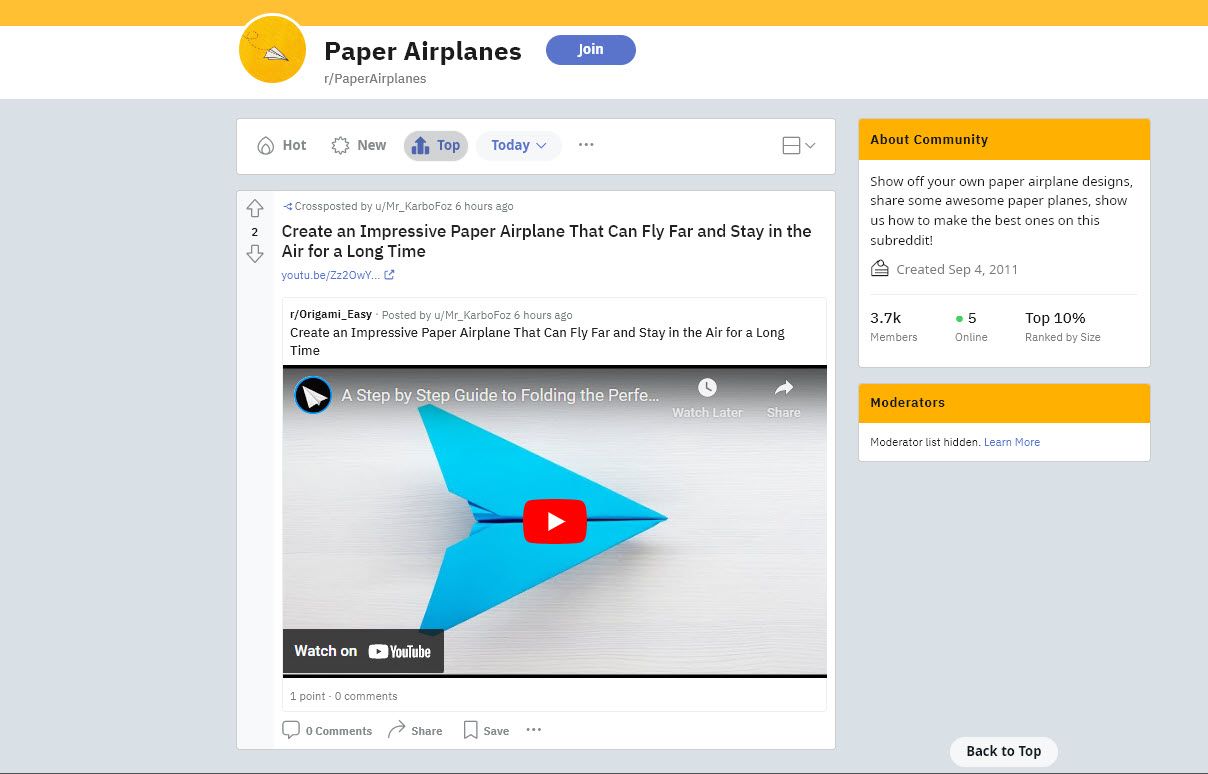Click the Back to Top button

click(x=1003, y=751)
